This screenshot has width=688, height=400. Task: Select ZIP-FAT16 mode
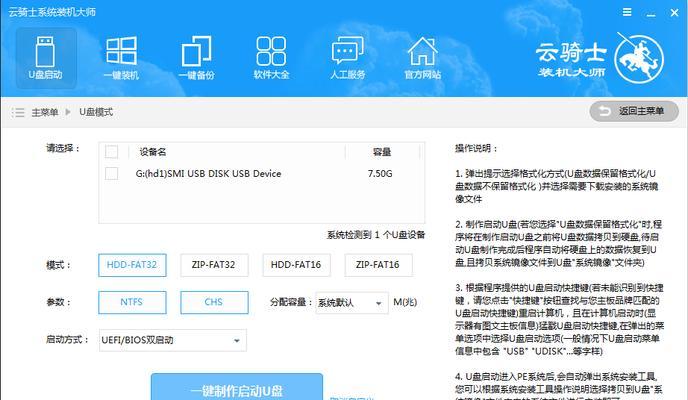378,265
